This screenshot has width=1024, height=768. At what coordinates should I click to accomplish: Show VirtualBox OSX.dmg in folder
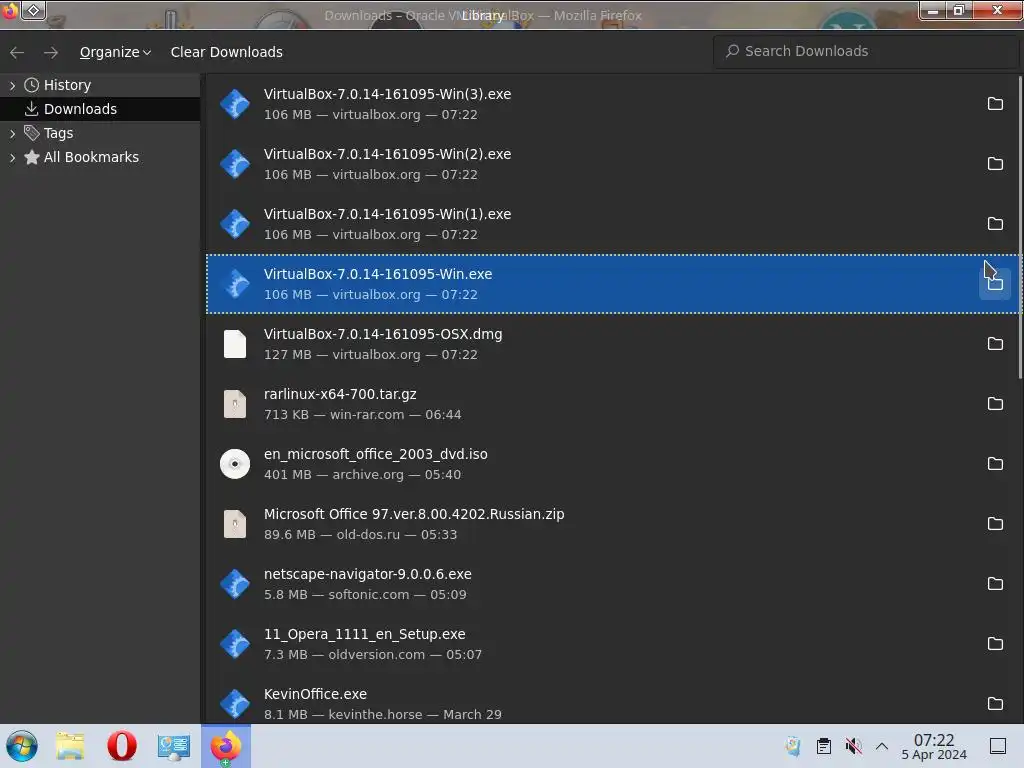coord(995,344)
